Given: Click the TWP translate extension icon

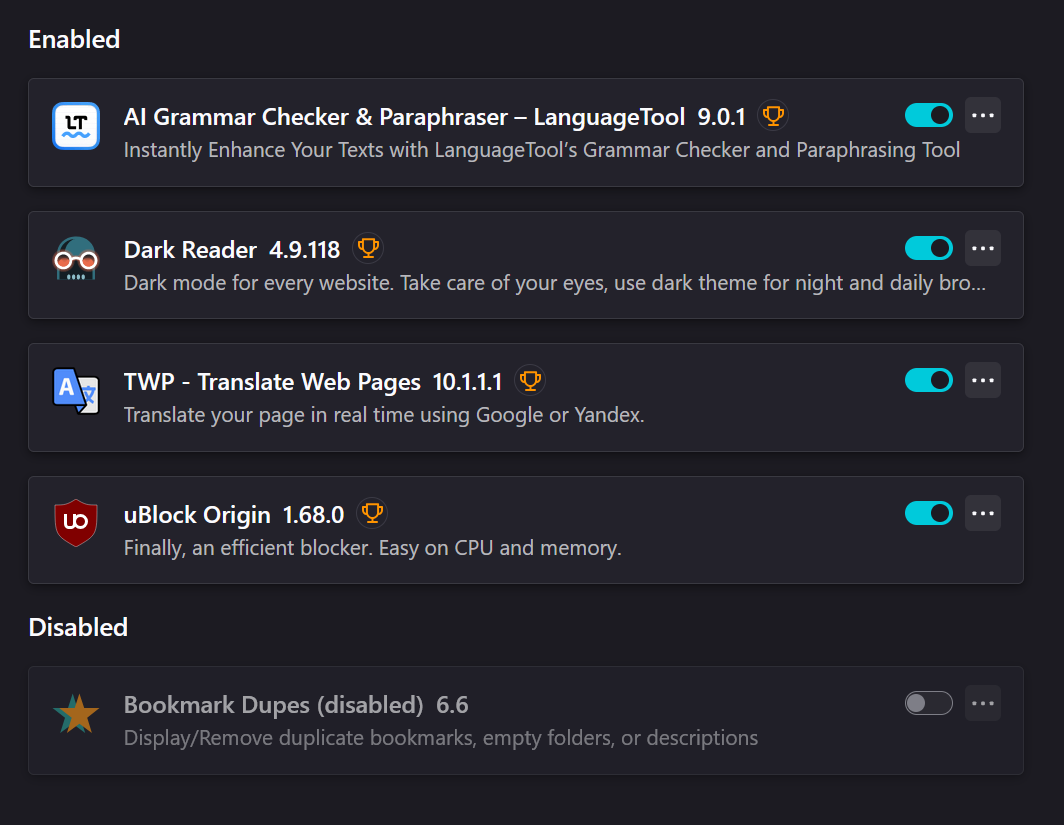Looking at the screenshot, I should point(76,391).
